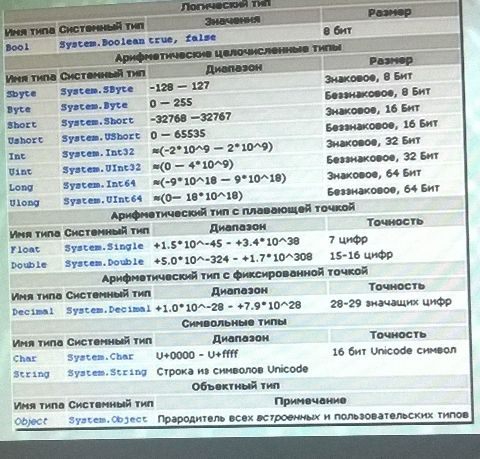480x459 pixels.
Task: Select the '8 бит' size cell
Action: [337, 31]
